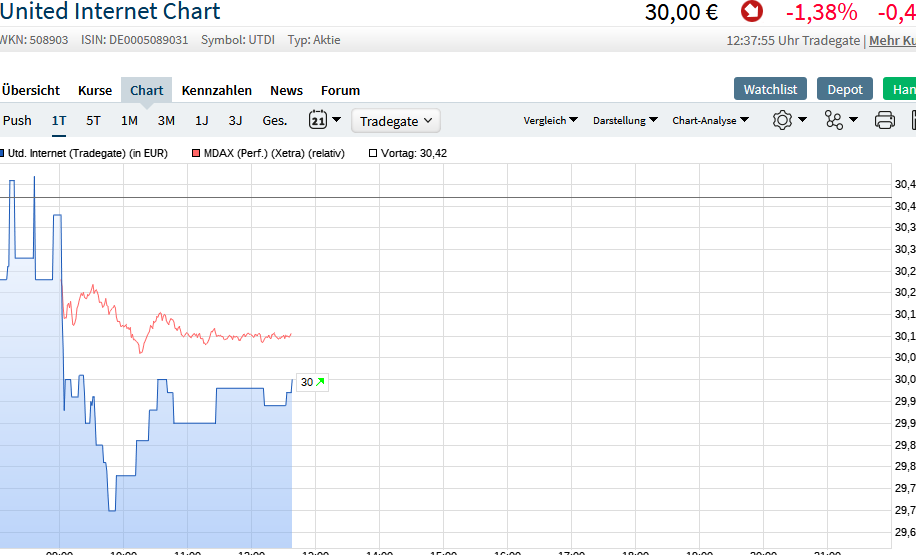Open the calendar date picker icon
Screen dimensions: 916x555
point(318,120)
